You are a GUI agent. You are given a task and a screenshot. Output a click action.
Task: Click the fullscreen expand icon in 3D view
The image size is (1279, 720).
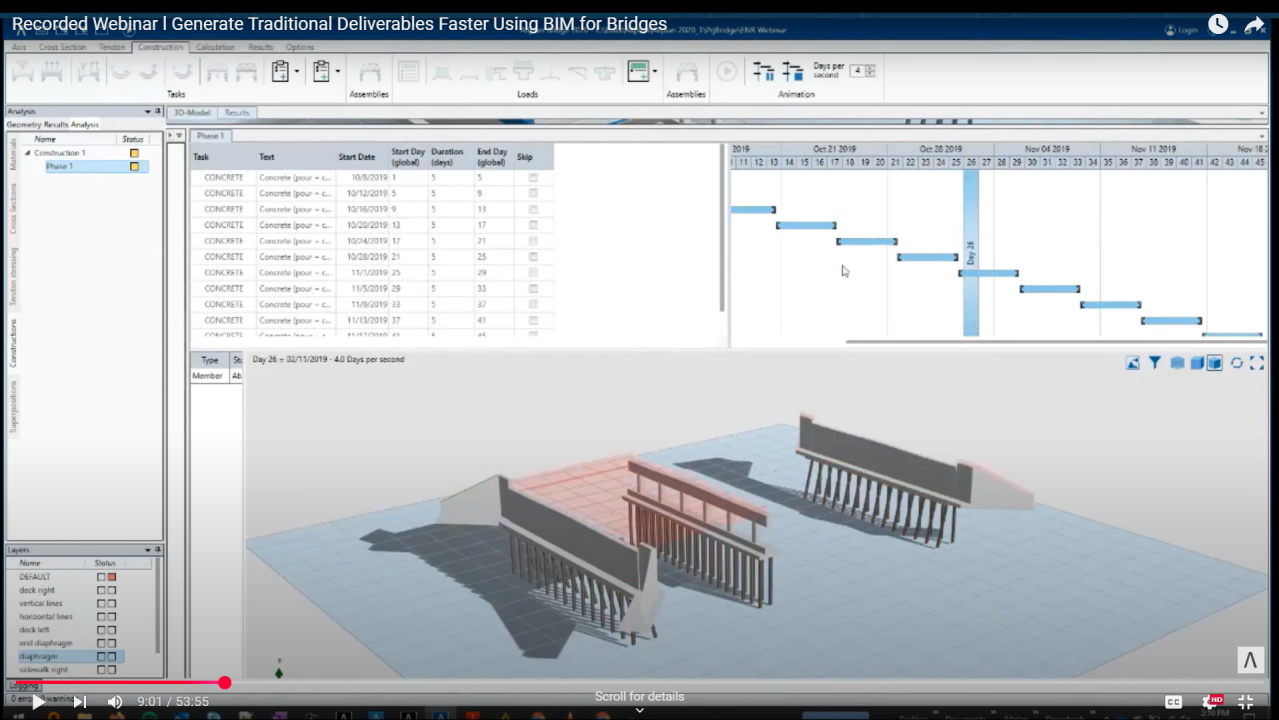pos(1257,363)
